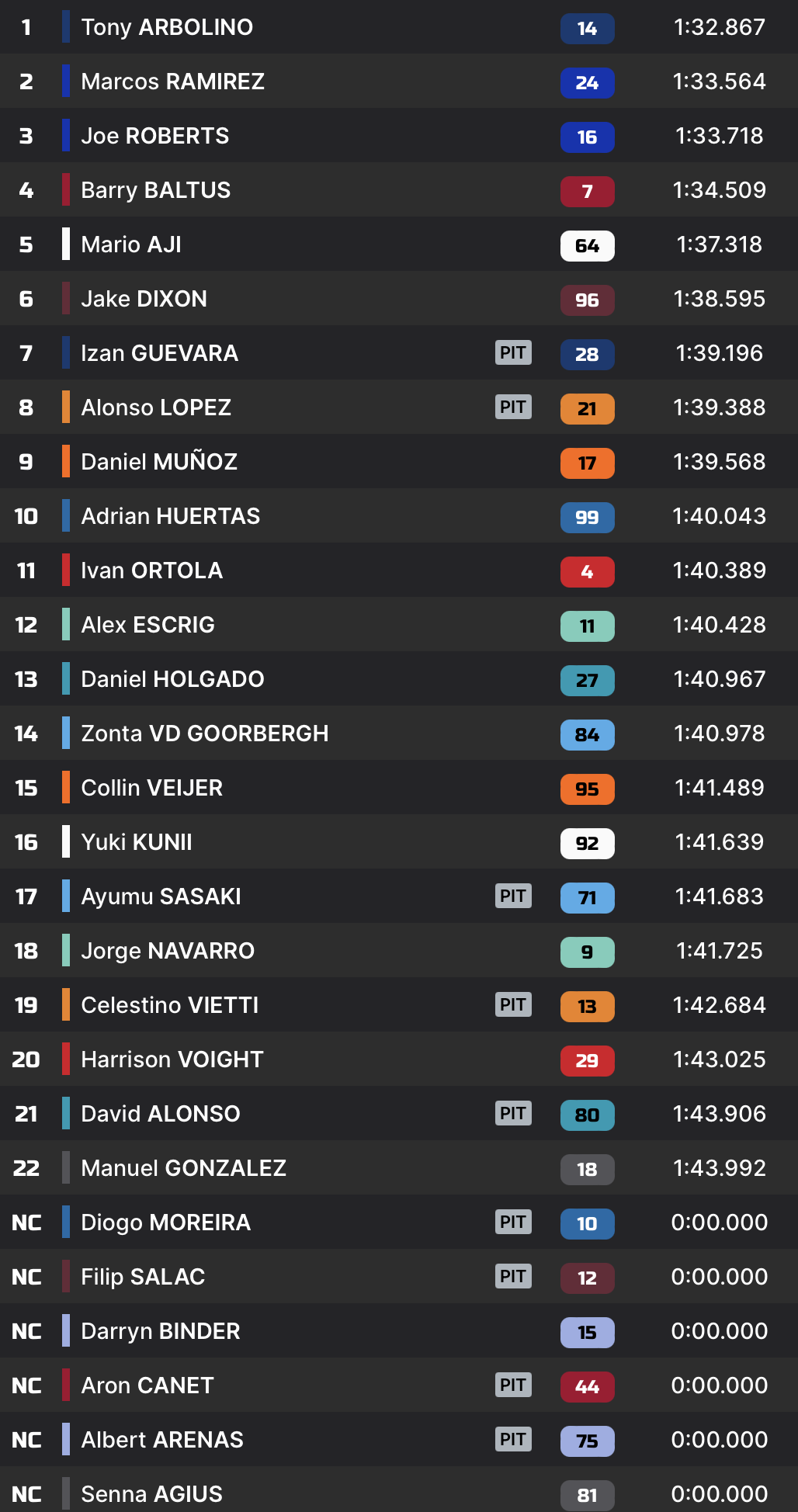Image resolution: width=798 pixels, height=1512 pixels.
Task: Click Senna Agius's rider name
Action: [x=151, y=1494]
